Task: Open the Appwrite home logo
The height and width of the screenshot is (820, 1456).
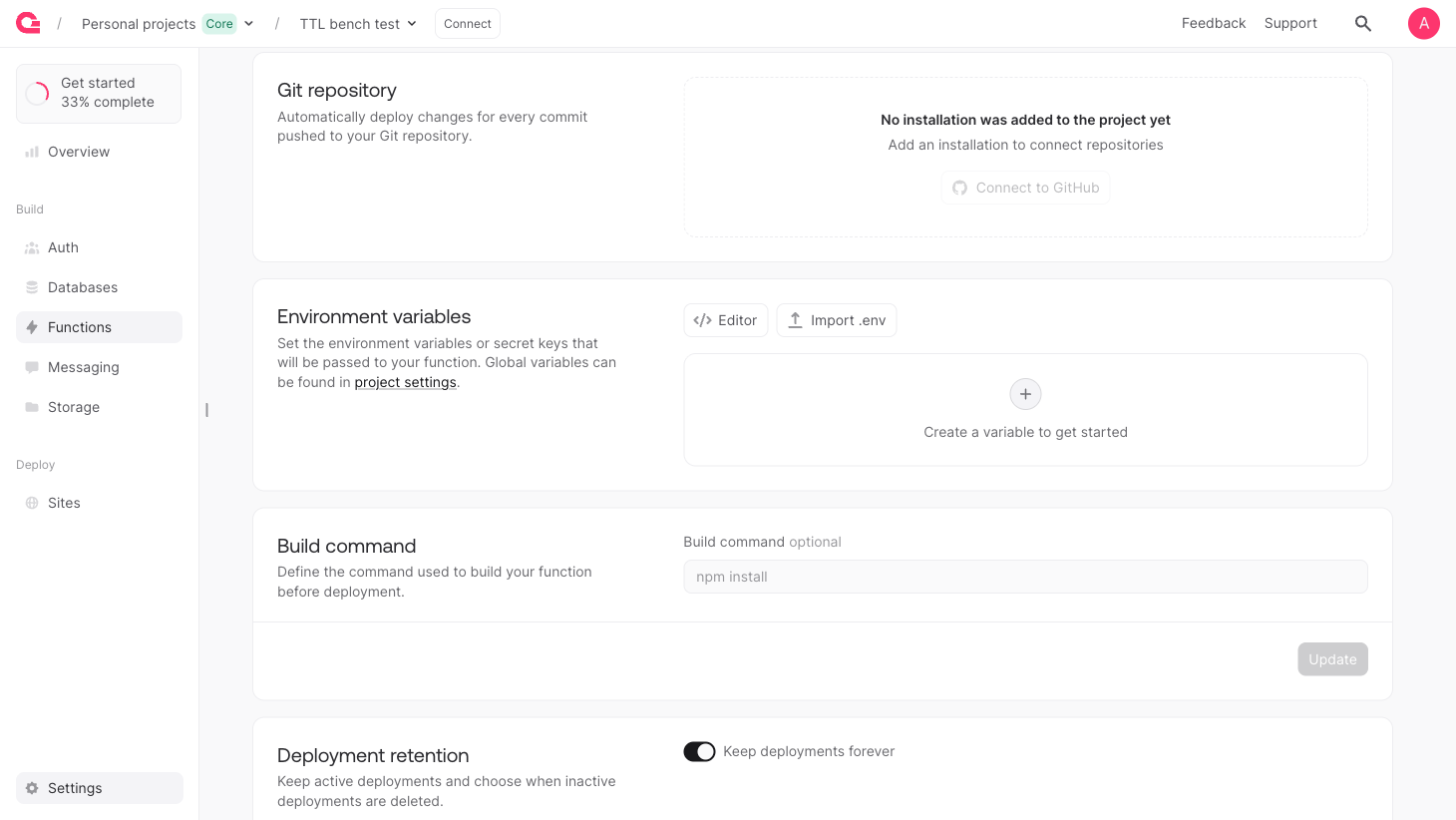Action: (27, 23)
